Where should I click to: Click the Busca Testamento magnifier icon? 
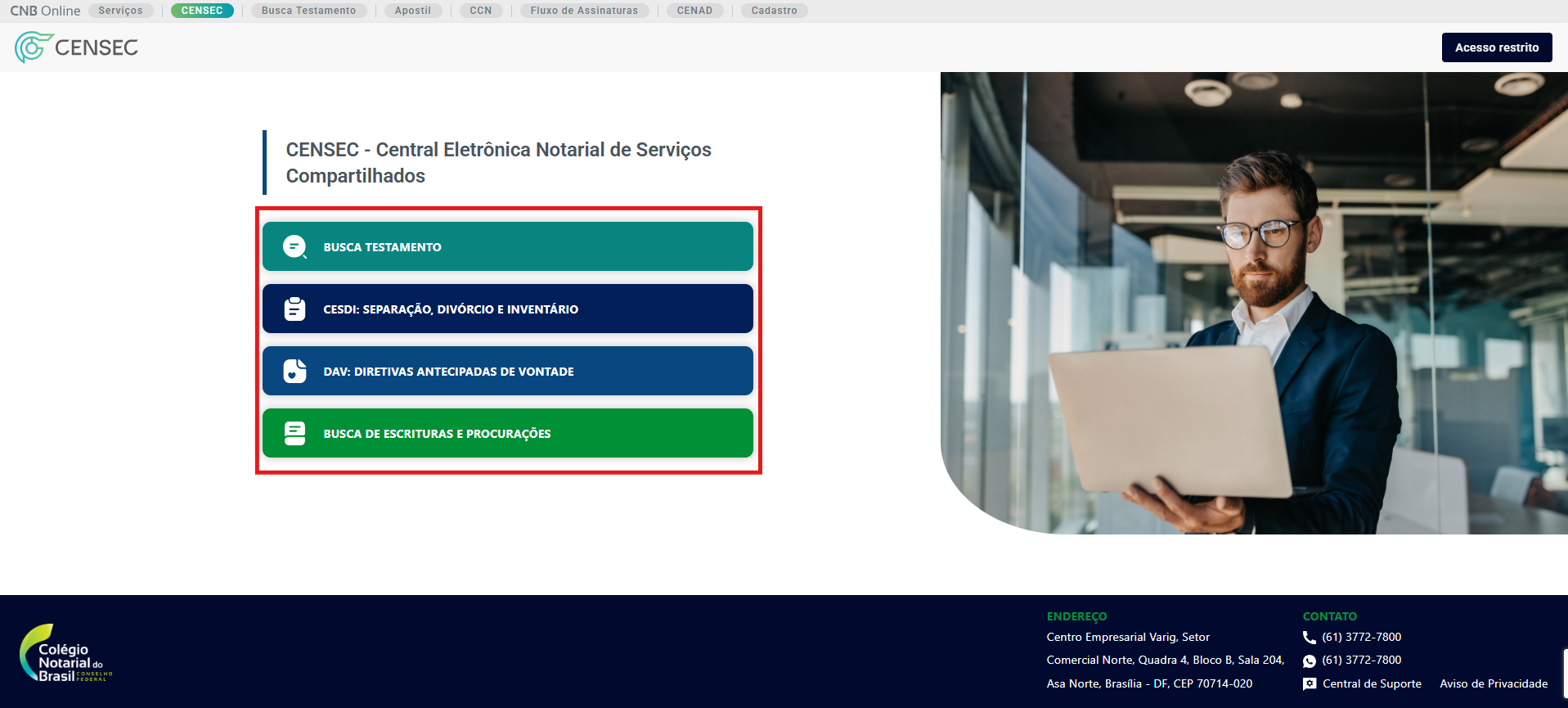(x=294, y=247)
